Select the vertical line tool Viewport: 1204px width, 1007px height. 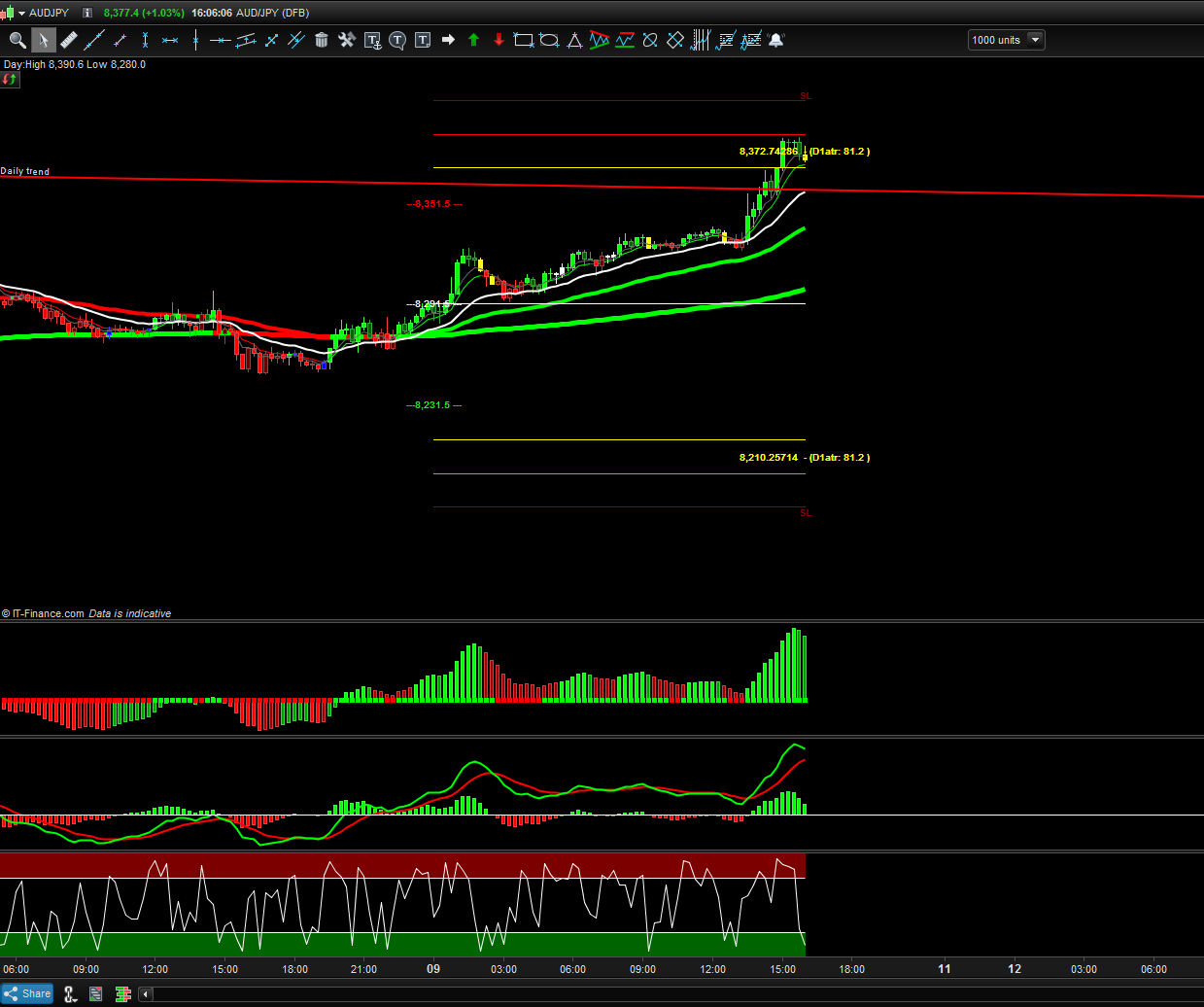pyautogui.click(x=195, y=40)
